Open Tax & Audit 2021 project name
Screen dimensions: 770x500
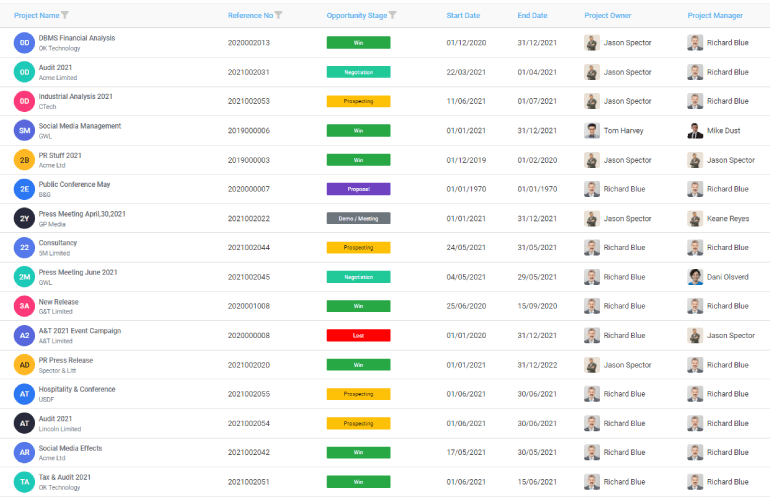tap(65, 477)
